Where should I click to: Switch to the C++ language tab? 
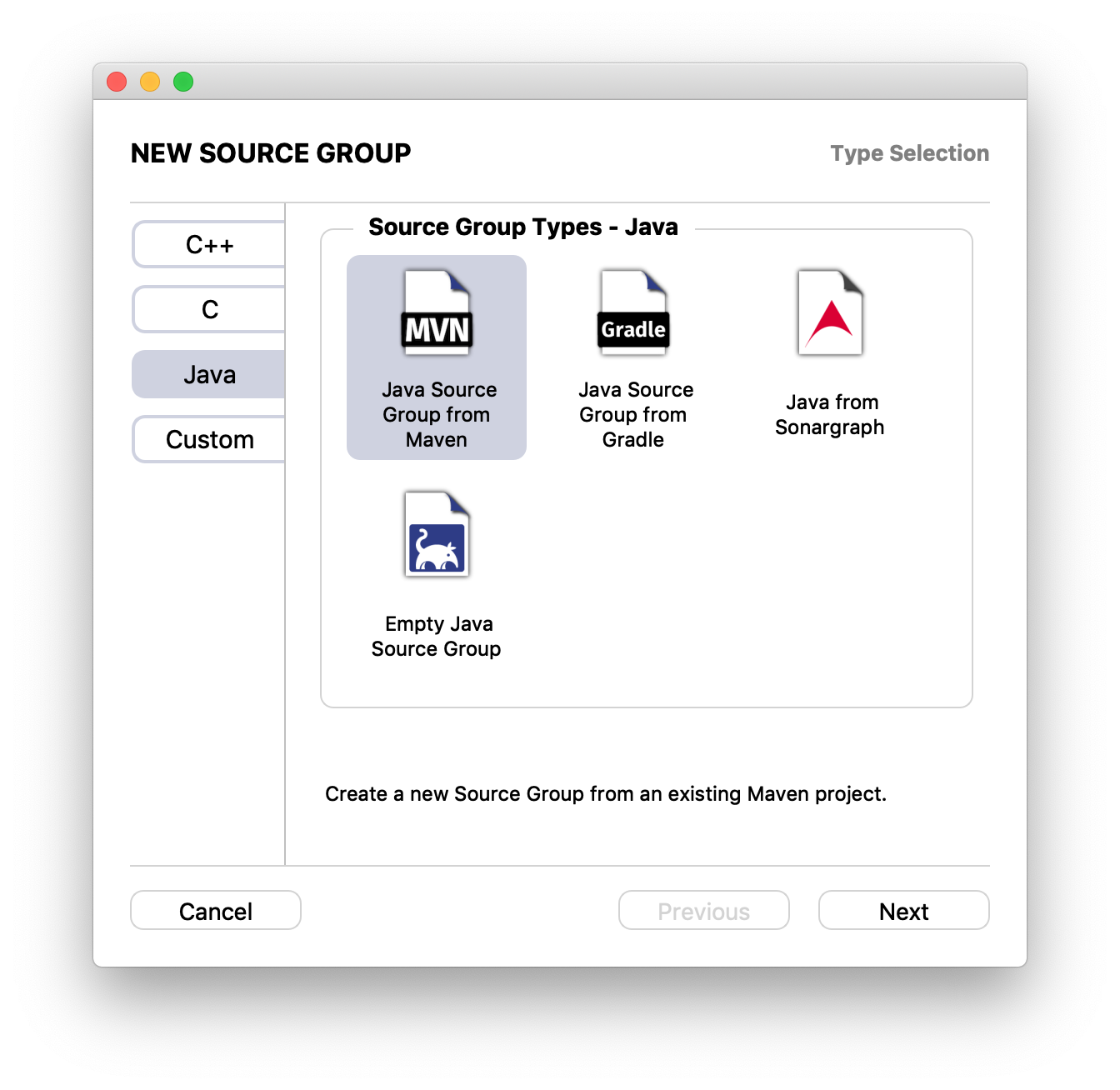tap(209, 244)
